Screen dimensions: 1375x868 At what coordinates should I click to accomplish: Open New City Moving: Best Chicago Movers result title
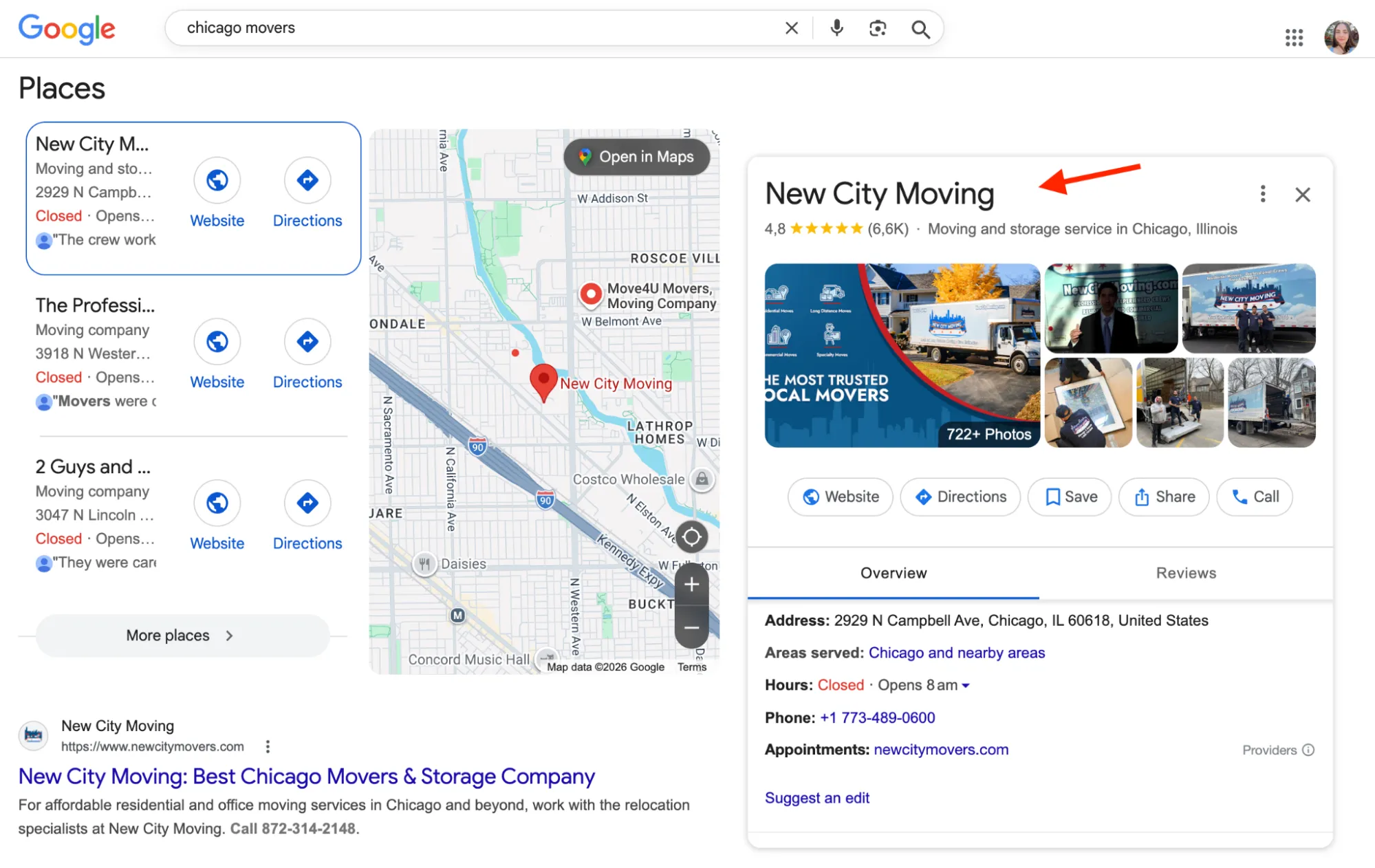coord(306,776)
